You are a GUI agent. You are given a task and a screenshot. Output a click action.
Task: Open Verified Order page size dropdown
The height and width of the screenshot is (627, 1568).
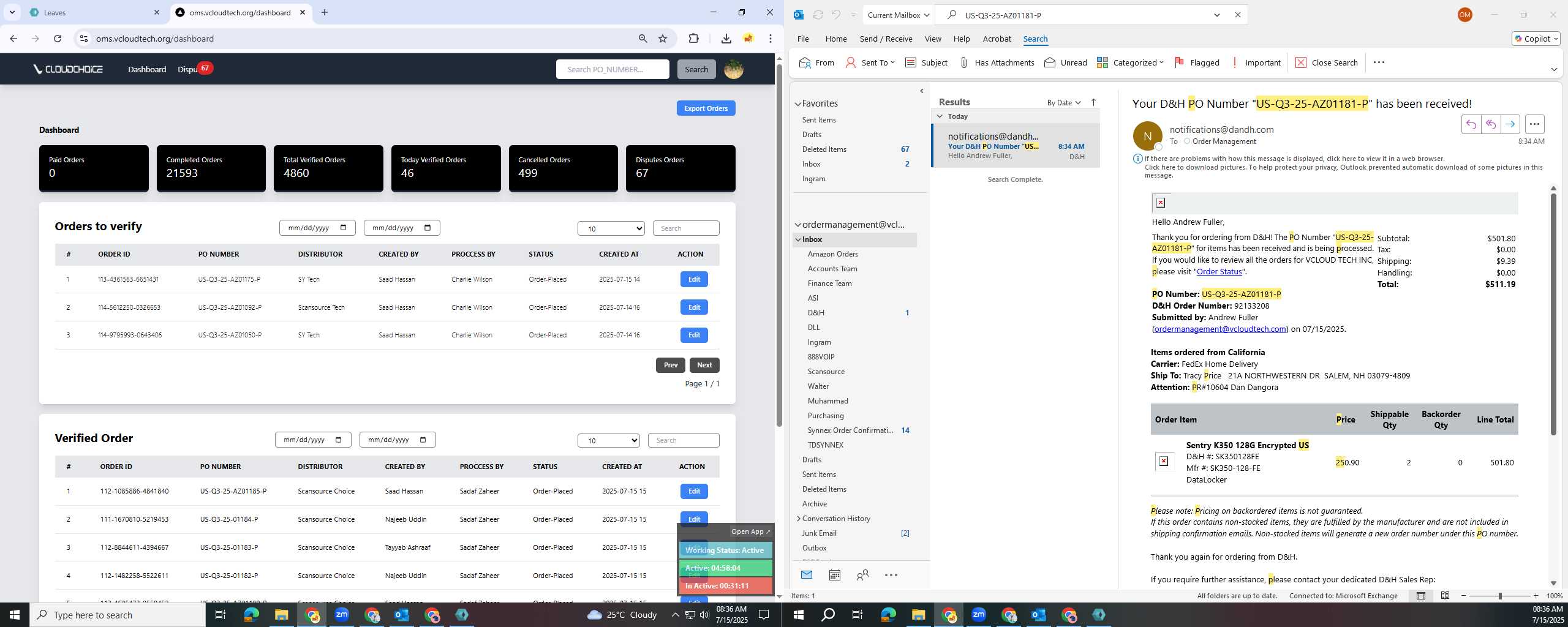(608, 440)
